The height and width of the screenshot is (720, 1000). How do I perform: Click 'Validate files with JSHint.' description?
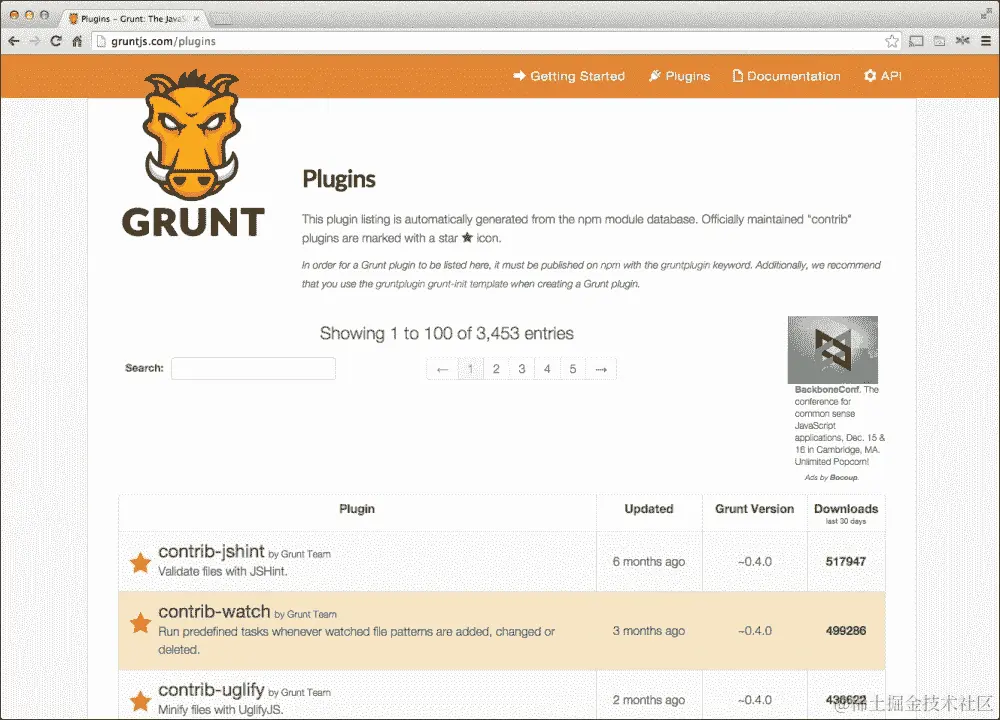[x=223, y=571]
